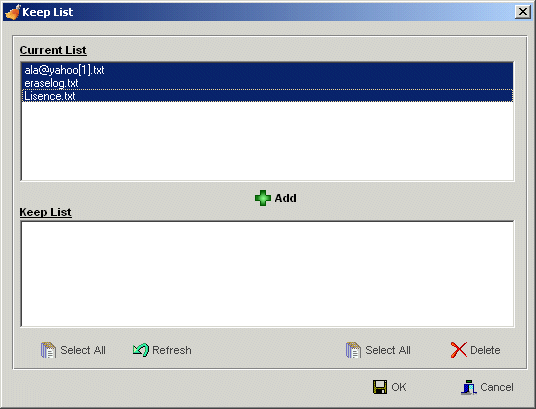Click Select All text under Keep List
Viewport: 536px width, 409px height.
pyautogui.click(x=388, y=350)
